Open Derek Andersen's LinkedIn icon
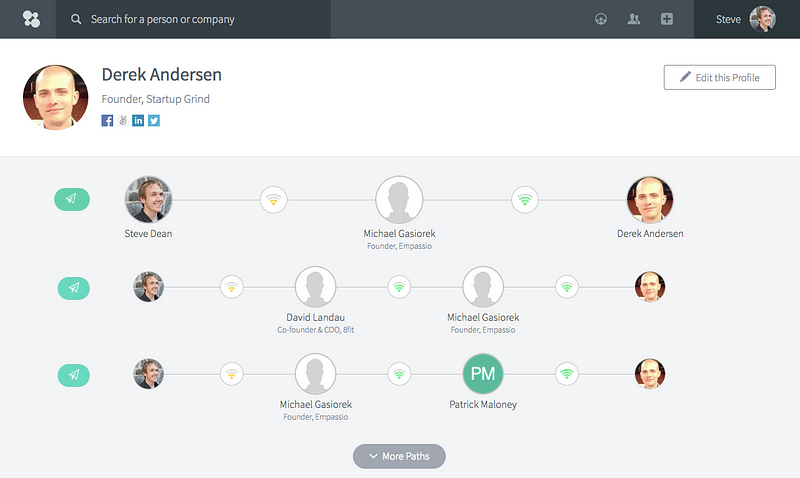This screenshot has width=800, height=478. coord(138,120)
